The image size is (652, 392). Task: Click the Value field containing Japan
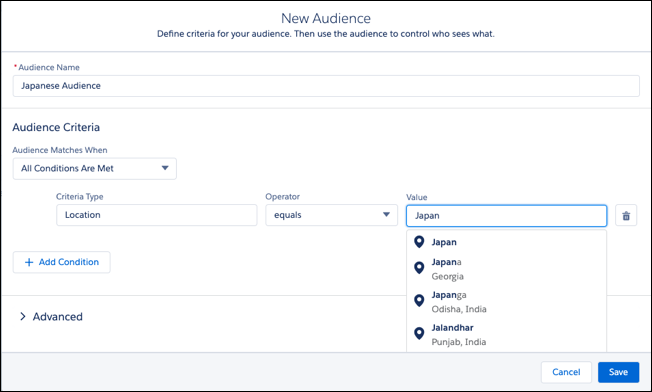[x=506, y=215]
